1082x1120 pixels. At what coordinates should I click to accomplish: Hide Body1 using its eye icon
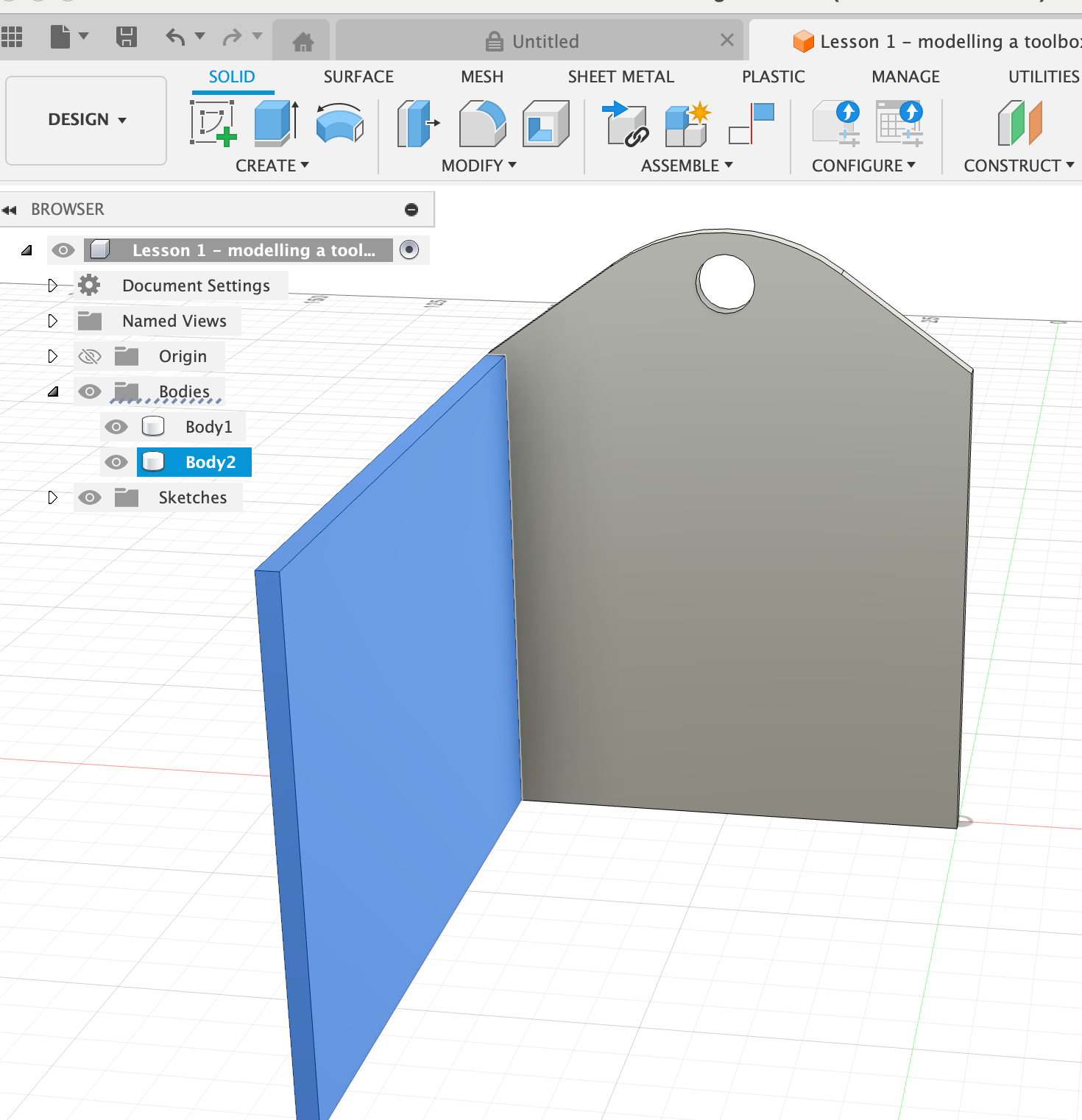point(116,427)
